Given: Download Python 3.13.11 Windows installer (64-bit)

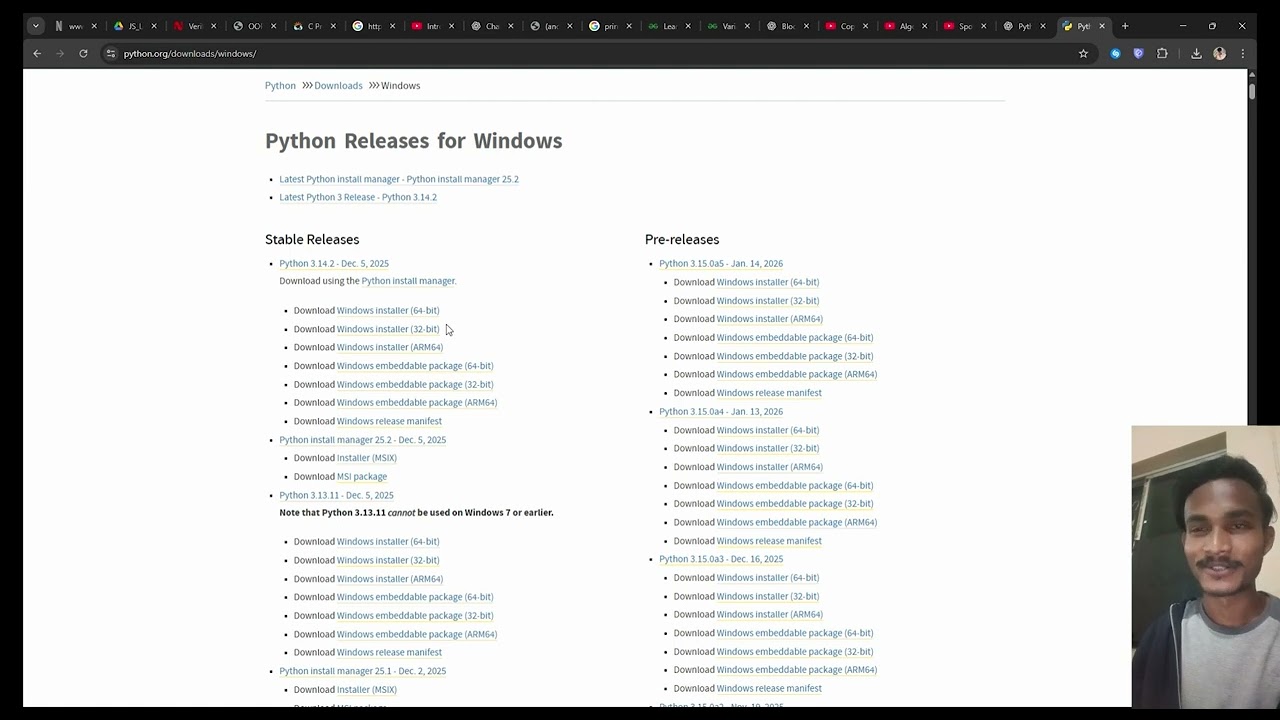Looking at the screenshot, I should [x=388, y=542].
